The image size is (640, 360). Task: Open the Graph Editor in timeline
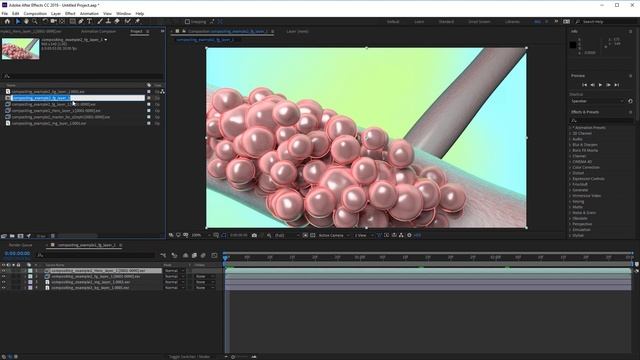click(214, 255)
